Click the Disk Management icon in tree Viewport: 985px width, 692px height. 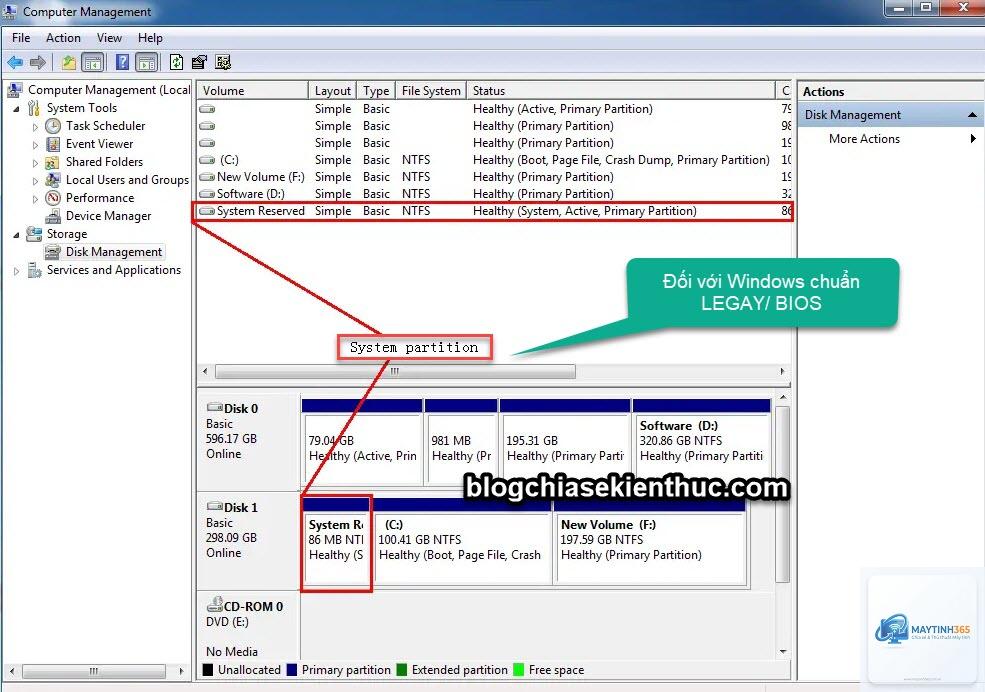tap(53, 252)
